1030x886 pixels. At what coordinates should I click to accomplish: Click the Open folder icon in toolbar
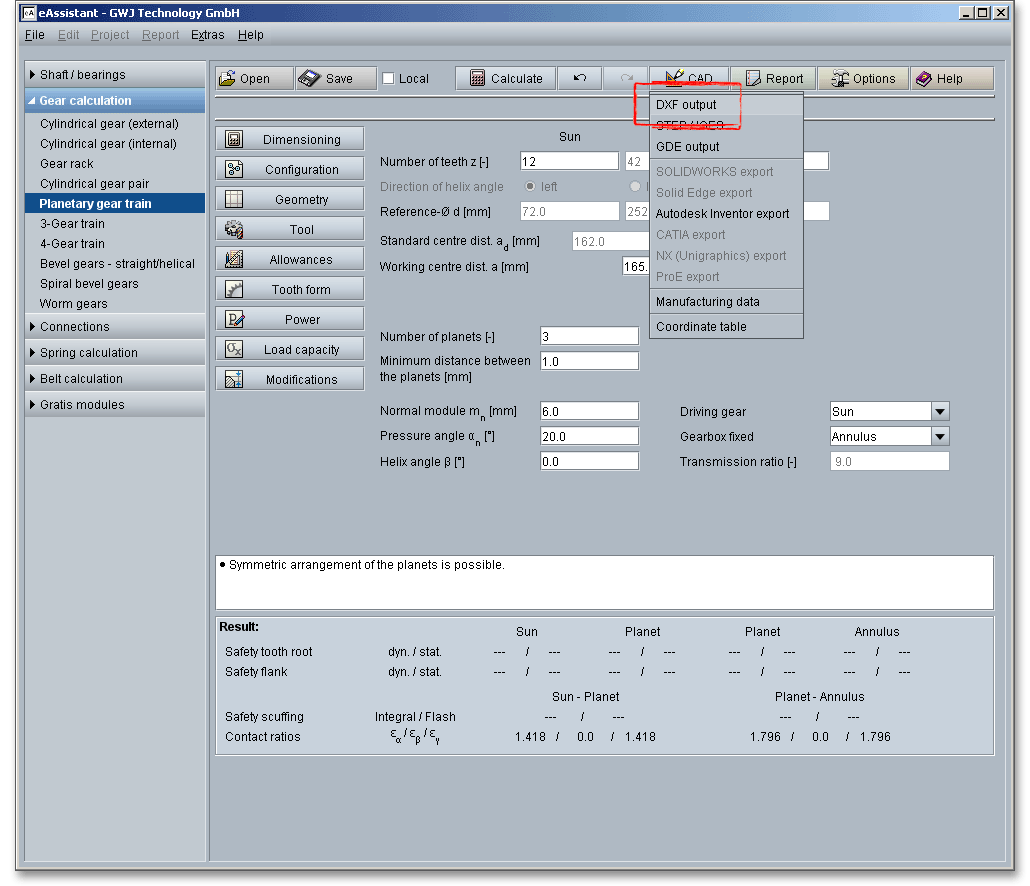[x=227, y=79]
